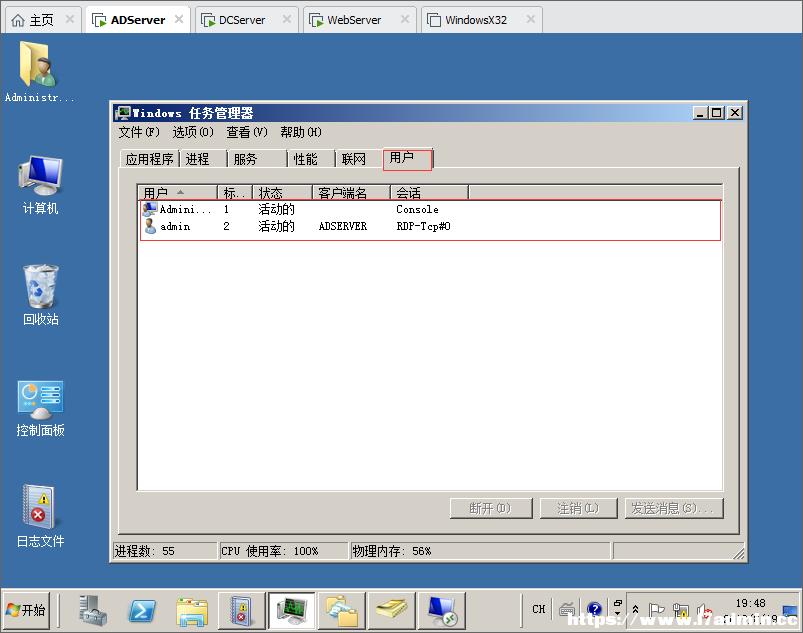Open Remote Desktop Connection taskbar icon
The height and width of the screenshot is (633, 803).
pos(441,610)
